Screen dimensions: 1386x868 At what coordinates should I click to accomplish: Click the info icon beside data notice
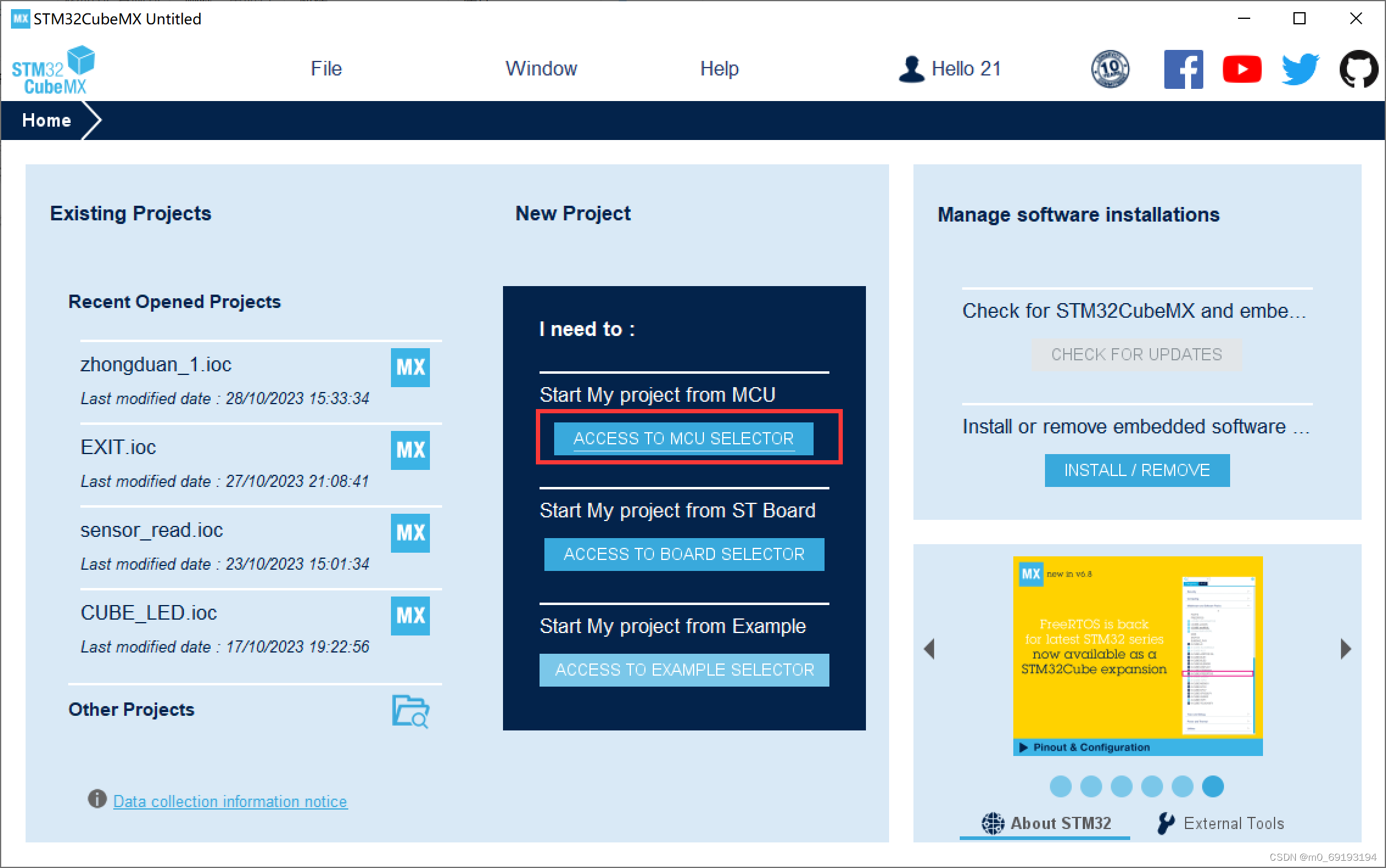(97, 799)
